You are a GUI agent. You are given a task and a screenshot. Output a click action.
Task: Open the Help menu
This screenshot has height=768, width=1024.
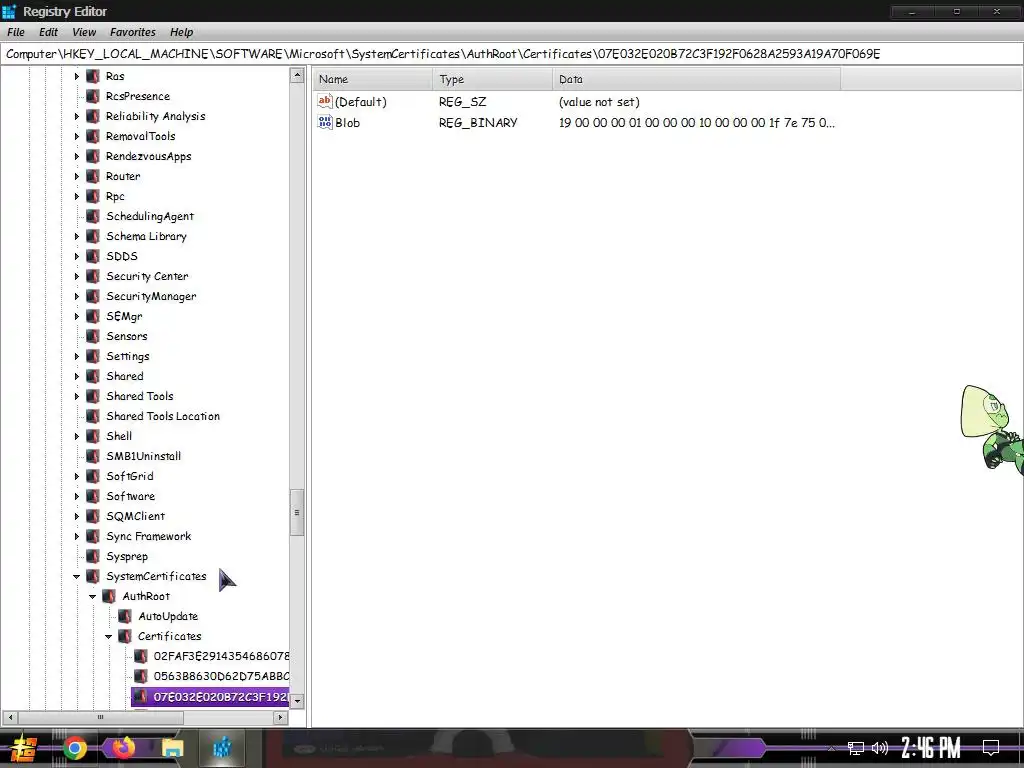[x=182, y=32]
